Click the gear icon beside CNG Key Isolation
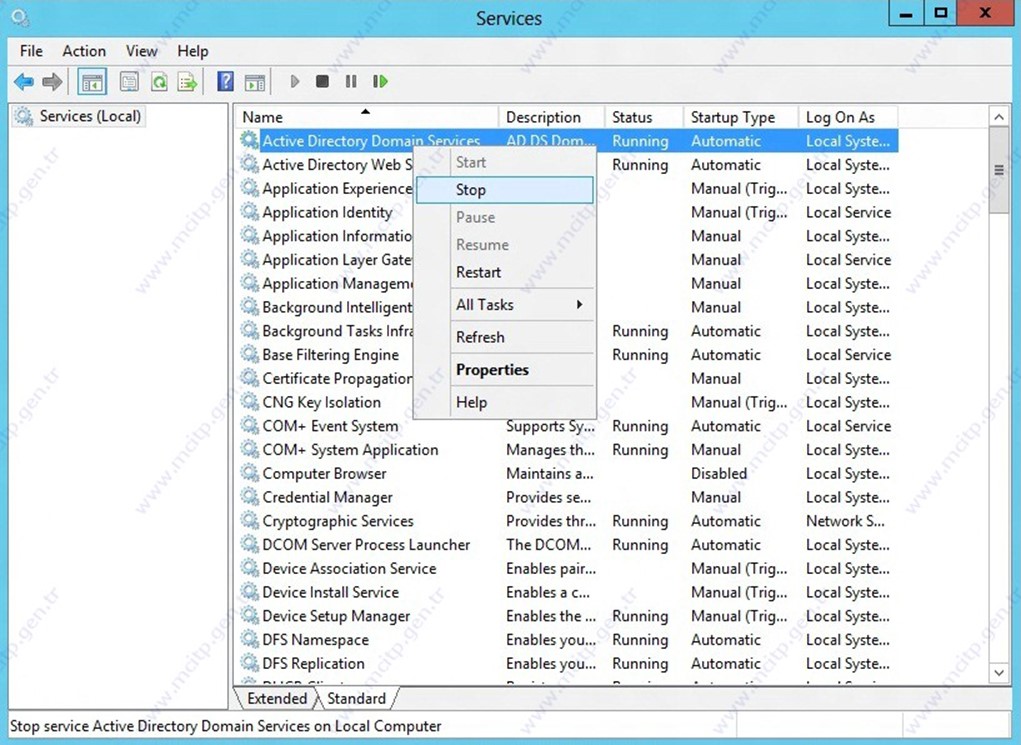The image size is (1021, 745). pyautogui.click(x=249, y=402)
